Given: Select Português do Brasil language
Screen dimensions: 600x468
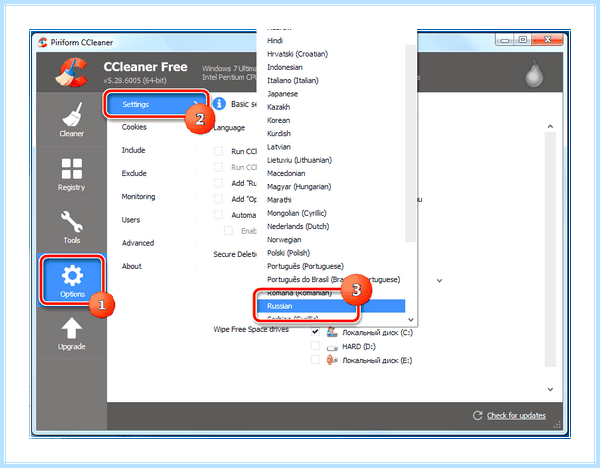Looking at the screenshot, I should (x=333, y=279).
